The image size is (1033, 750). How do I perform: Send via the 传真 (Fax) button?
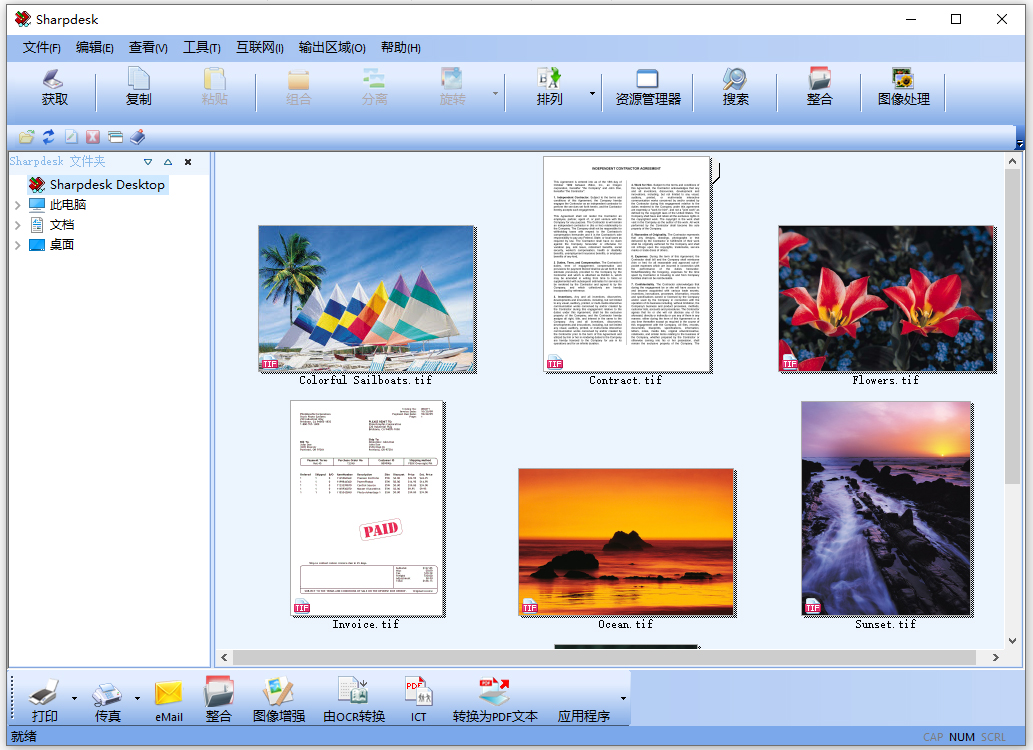[106, 698]
